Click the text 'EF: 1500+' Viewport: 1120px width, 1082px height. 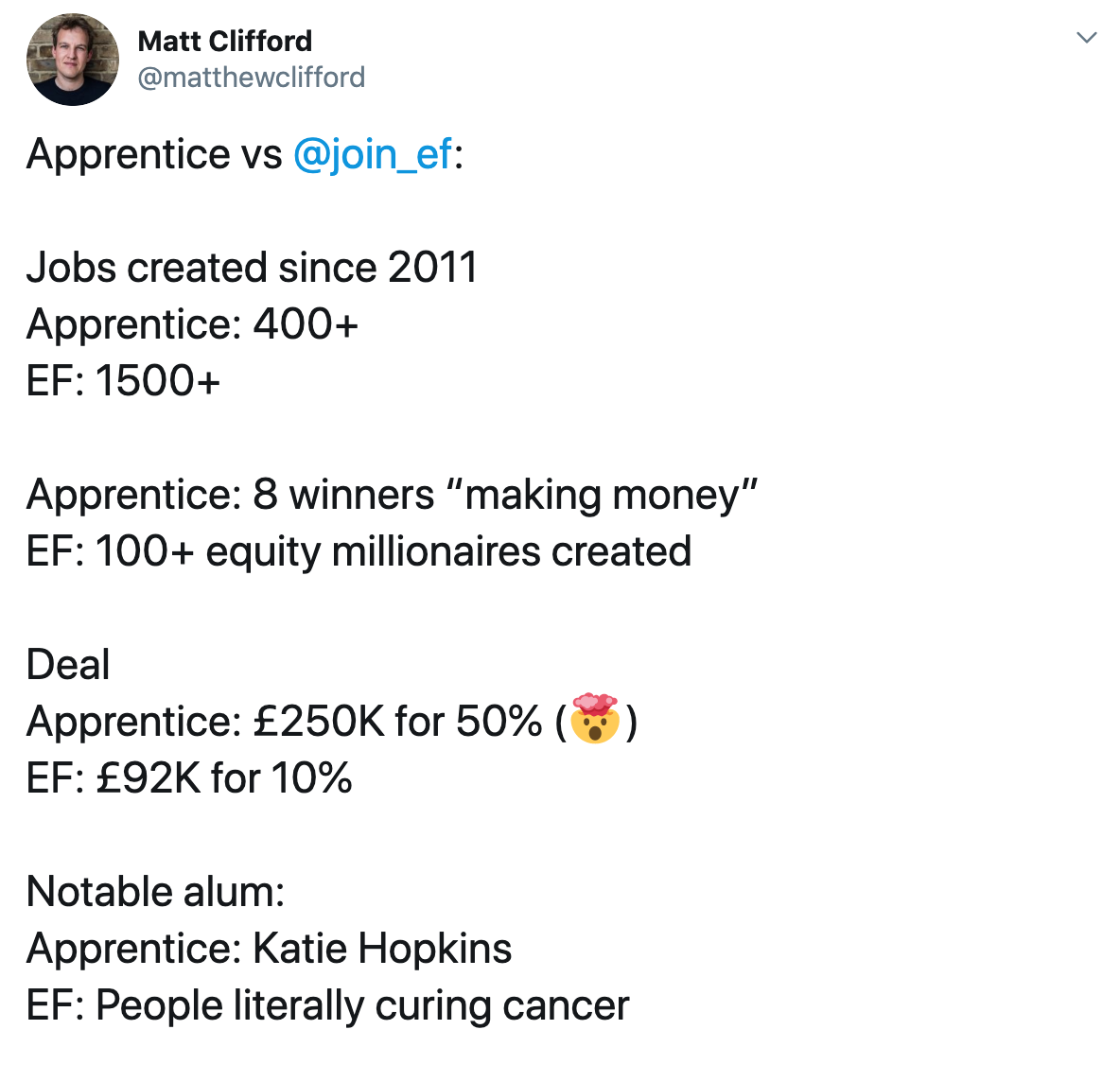pyautogui.click(x=124, y=381)
